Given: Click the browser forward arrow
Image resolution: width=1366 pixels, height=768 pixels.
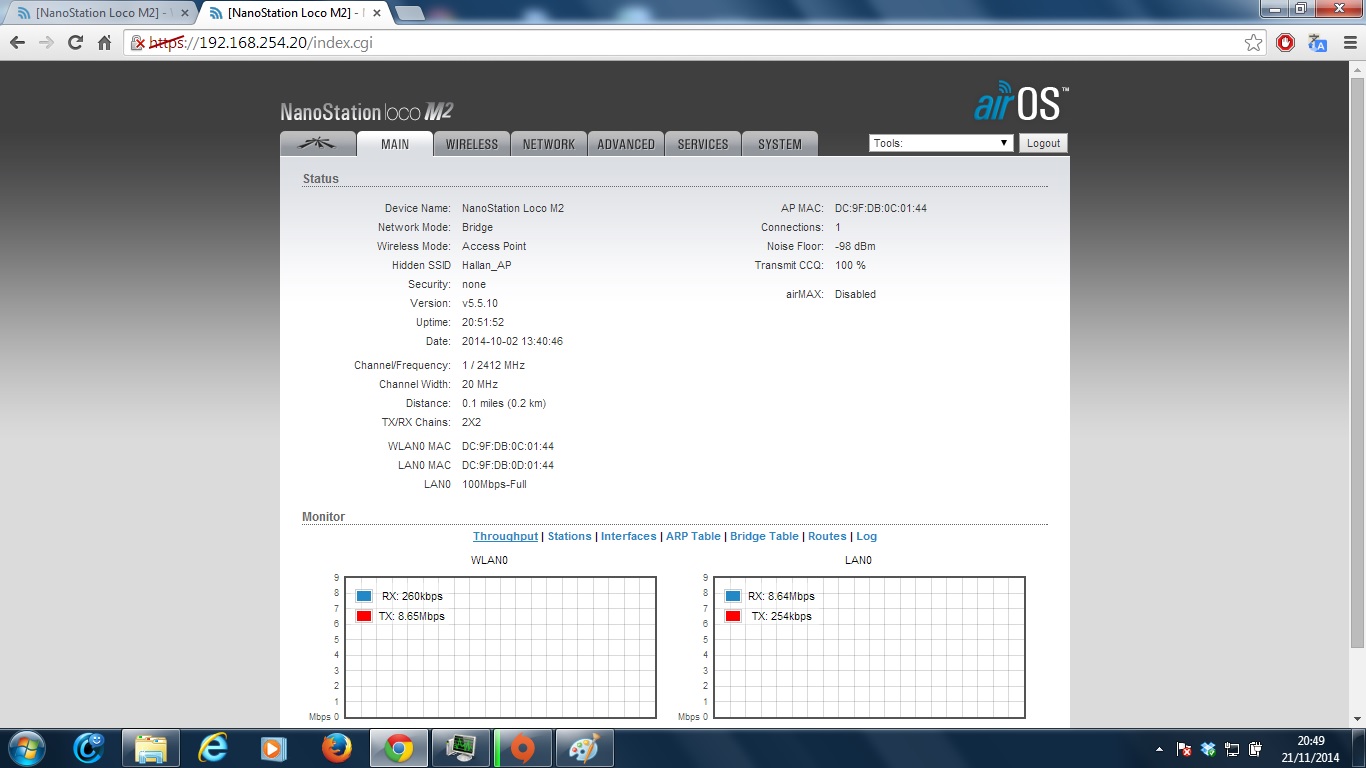Looking at the screenshot, I should coord(46,43).
